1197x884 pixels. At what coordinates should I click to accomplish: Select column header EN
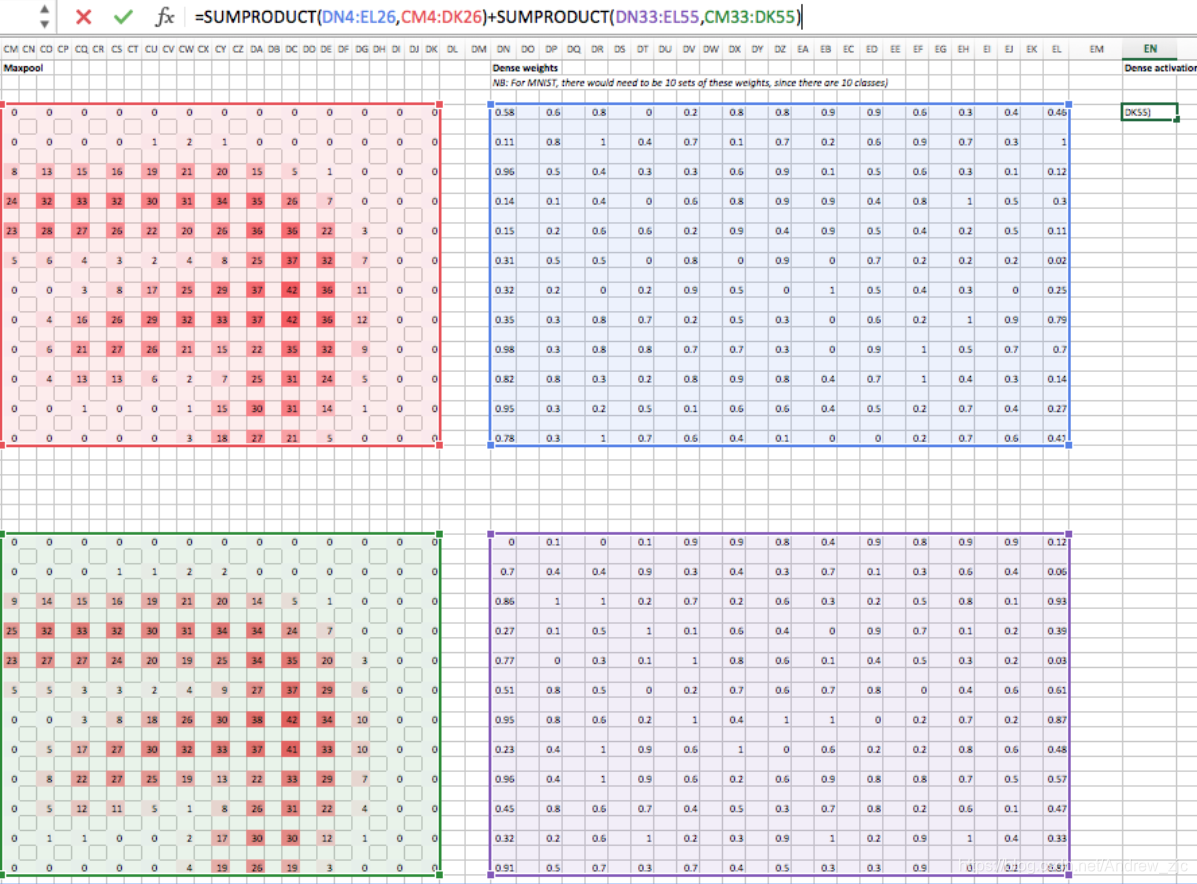click(x=1150, y=49)
